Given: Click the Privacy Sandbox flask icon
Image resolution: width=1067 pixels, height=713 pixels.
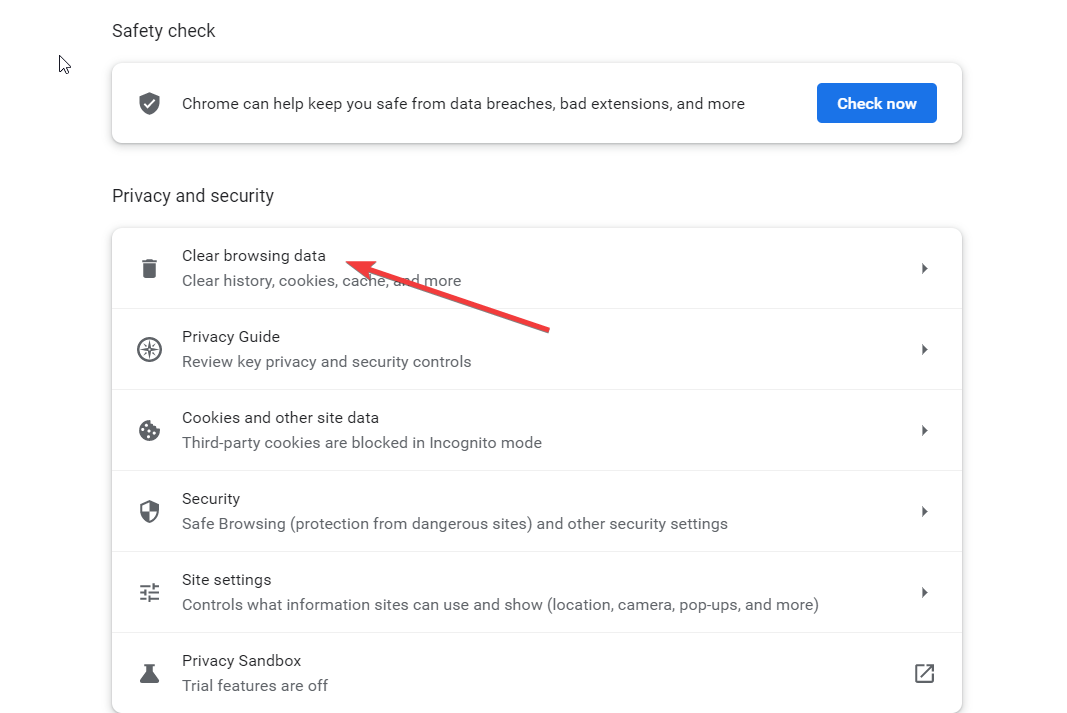Looking at the screenshot, I should tap(149, 673).
